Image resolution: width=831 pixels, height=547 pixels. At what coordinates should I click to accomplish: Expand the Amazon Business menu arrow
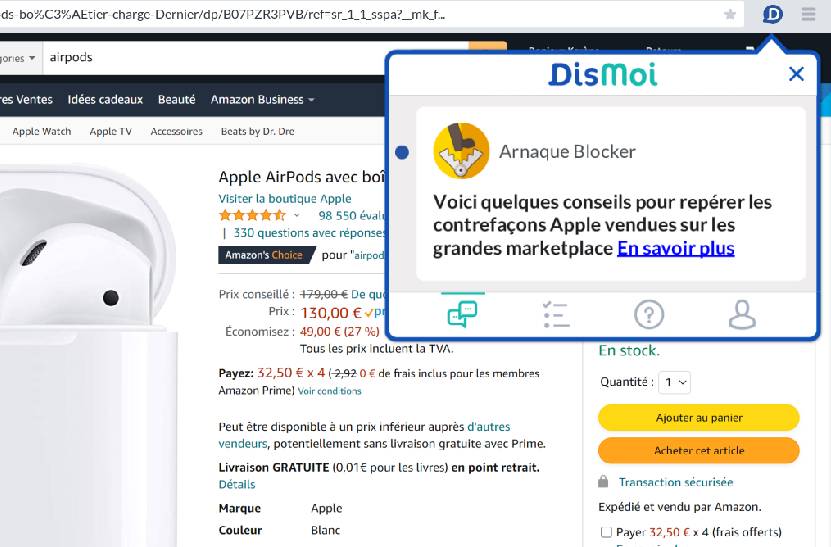(x=311, y=100)
